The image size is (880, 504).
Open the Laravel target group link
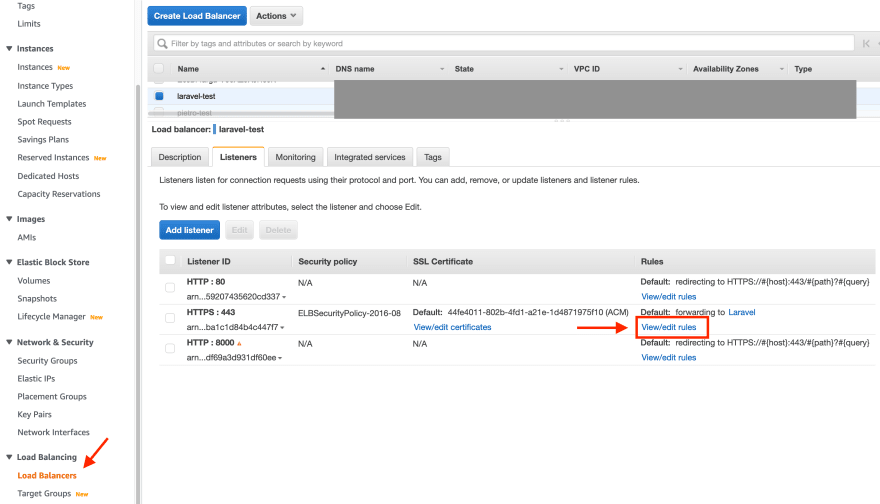(741, 312)
